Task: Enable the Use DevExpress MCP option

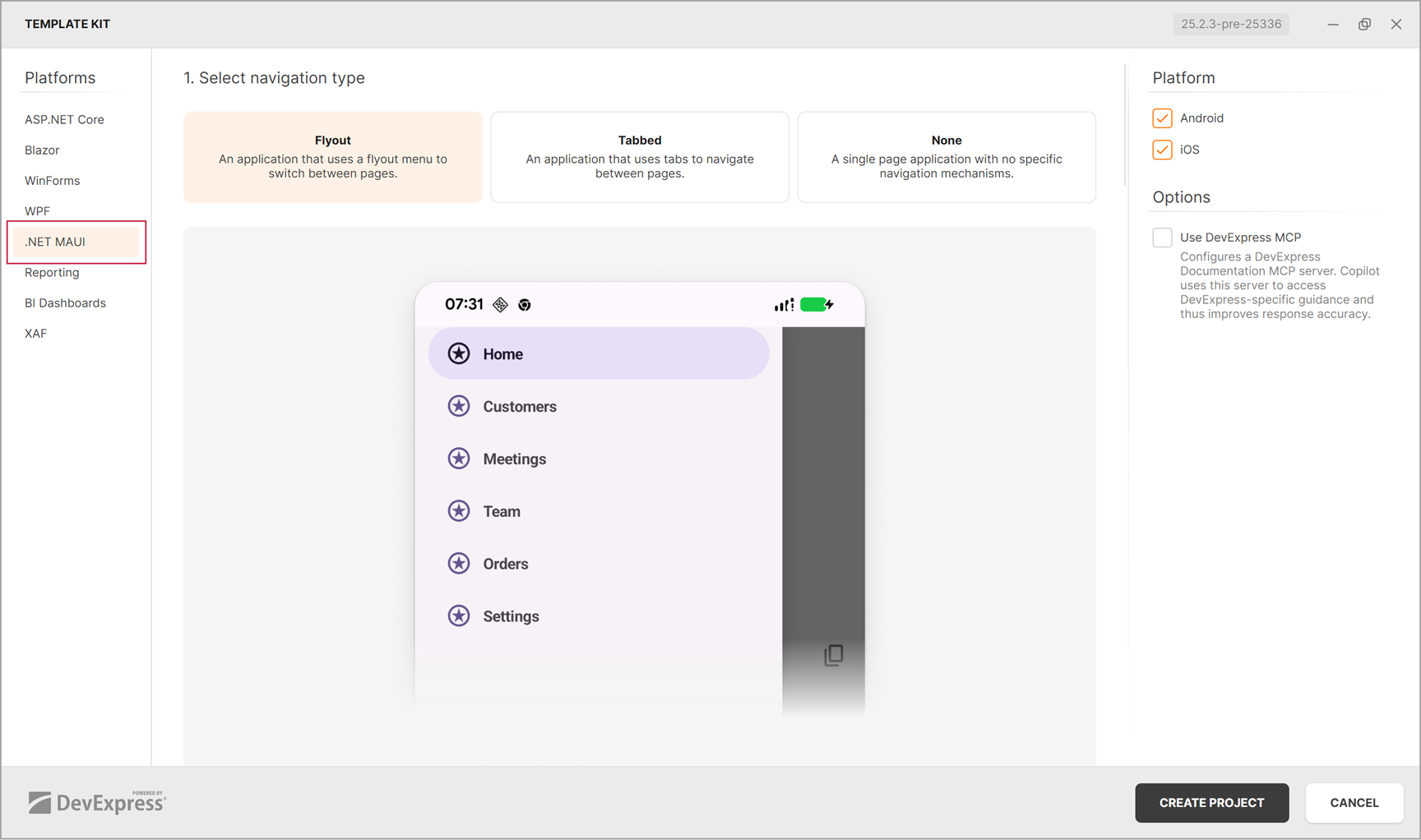Action: point(1162,237)
